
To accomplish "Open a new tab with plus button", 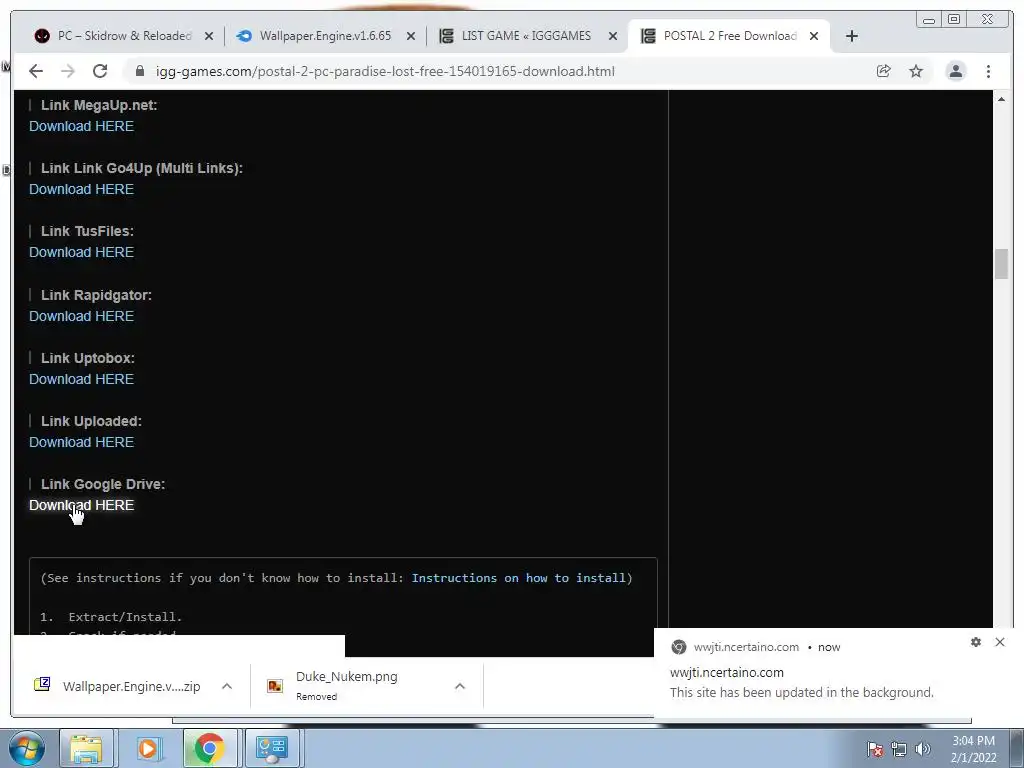I will (x=852, y=36).
